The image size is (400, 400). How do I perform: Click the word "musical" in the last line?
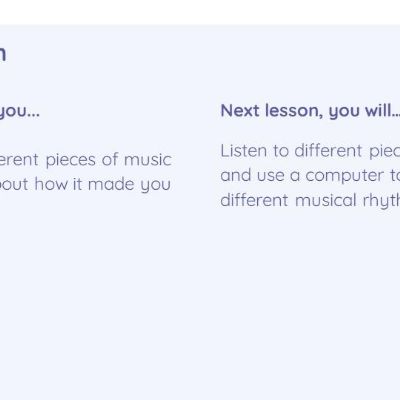pos(326,200)
